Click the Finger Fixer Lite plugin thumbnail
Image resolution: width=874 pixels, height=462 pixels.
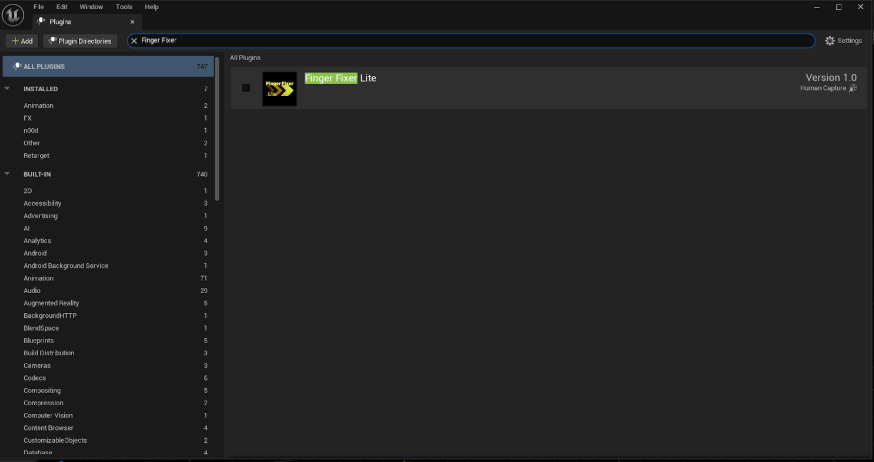coord(280,89)
